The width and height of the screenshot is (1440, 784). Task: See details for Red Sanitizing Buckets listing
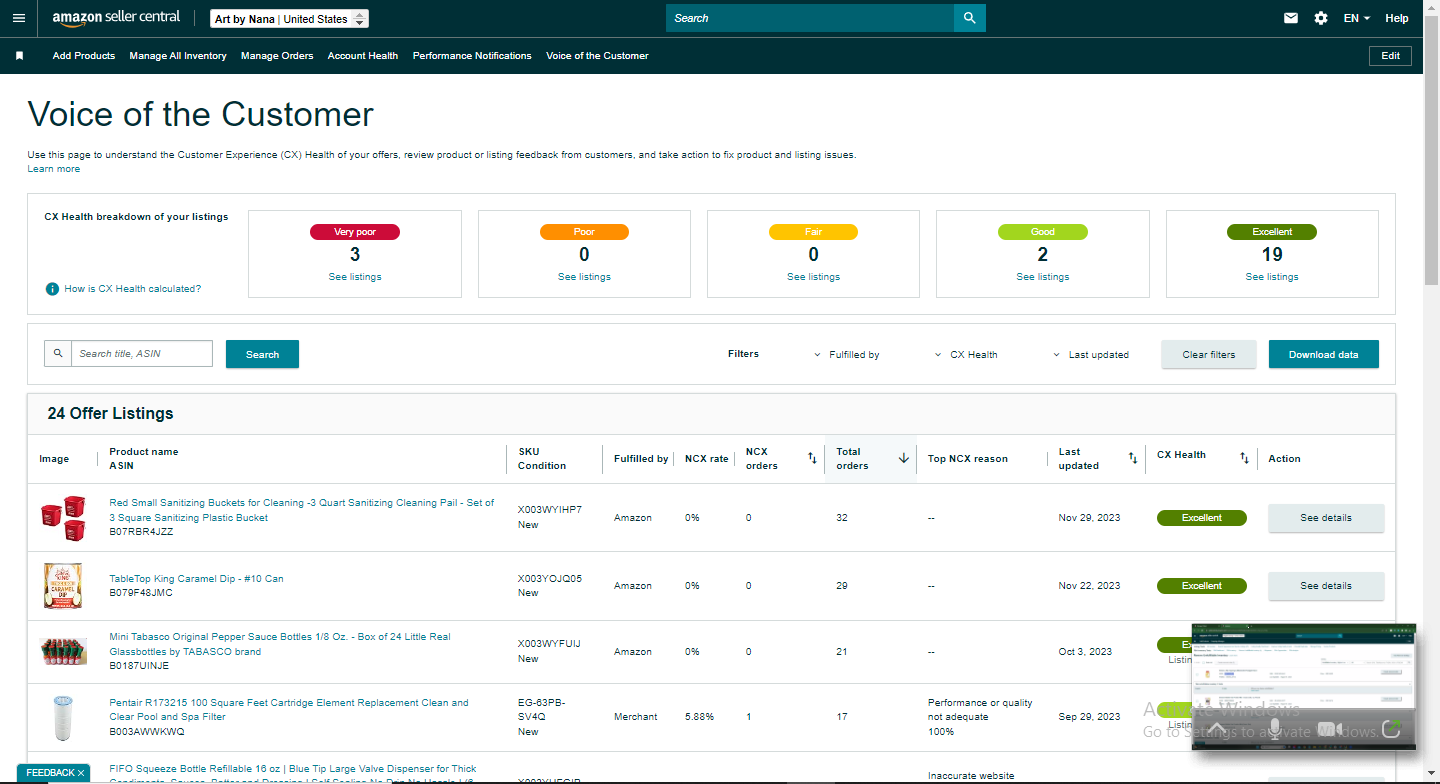[x=1326, y=518]
